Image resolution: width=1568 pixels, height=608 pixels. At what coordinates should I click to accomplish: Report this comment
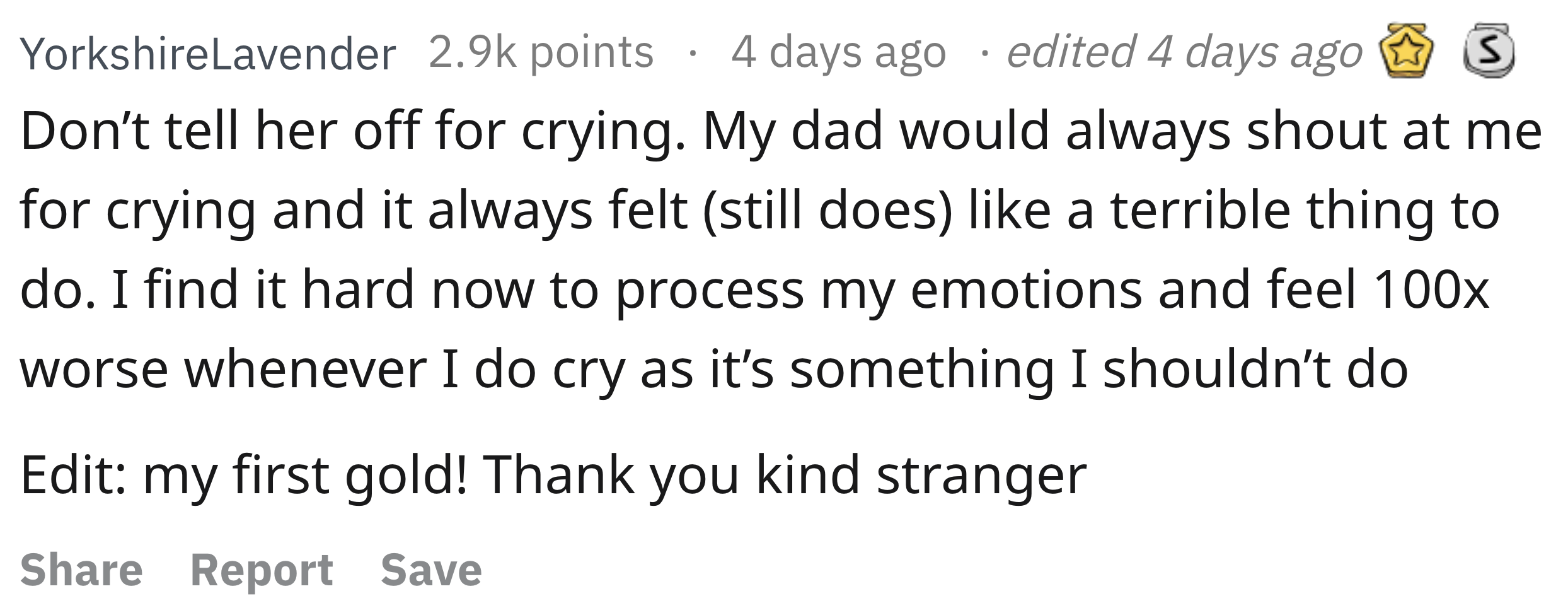262,570
